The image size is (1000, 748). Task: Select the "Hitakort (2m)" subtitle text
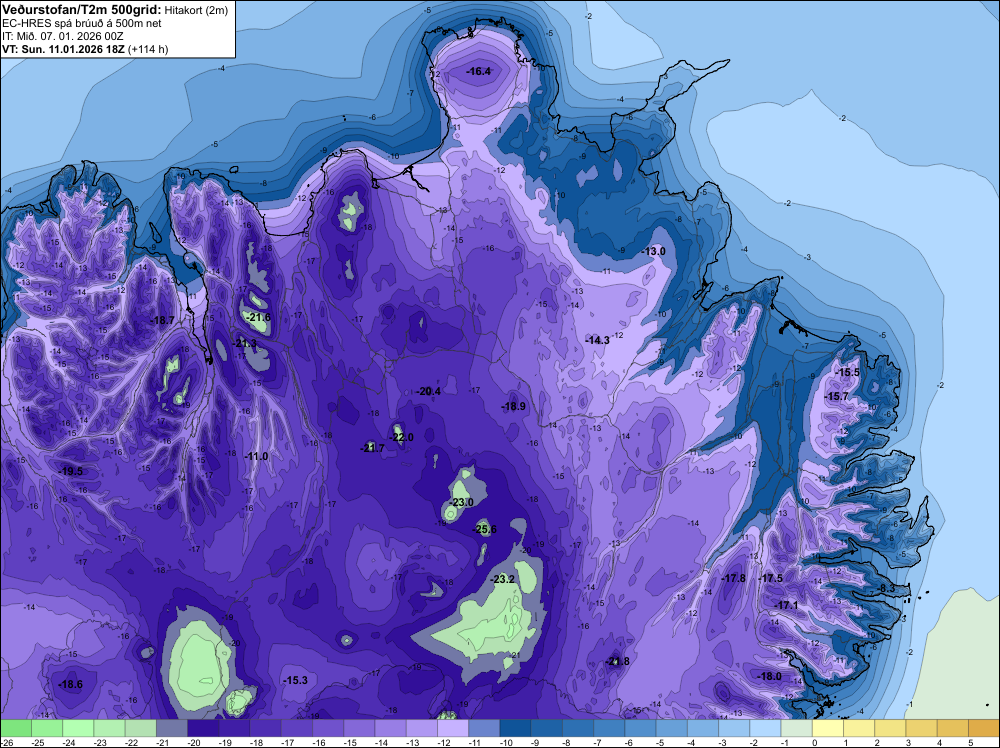point(196,10)
